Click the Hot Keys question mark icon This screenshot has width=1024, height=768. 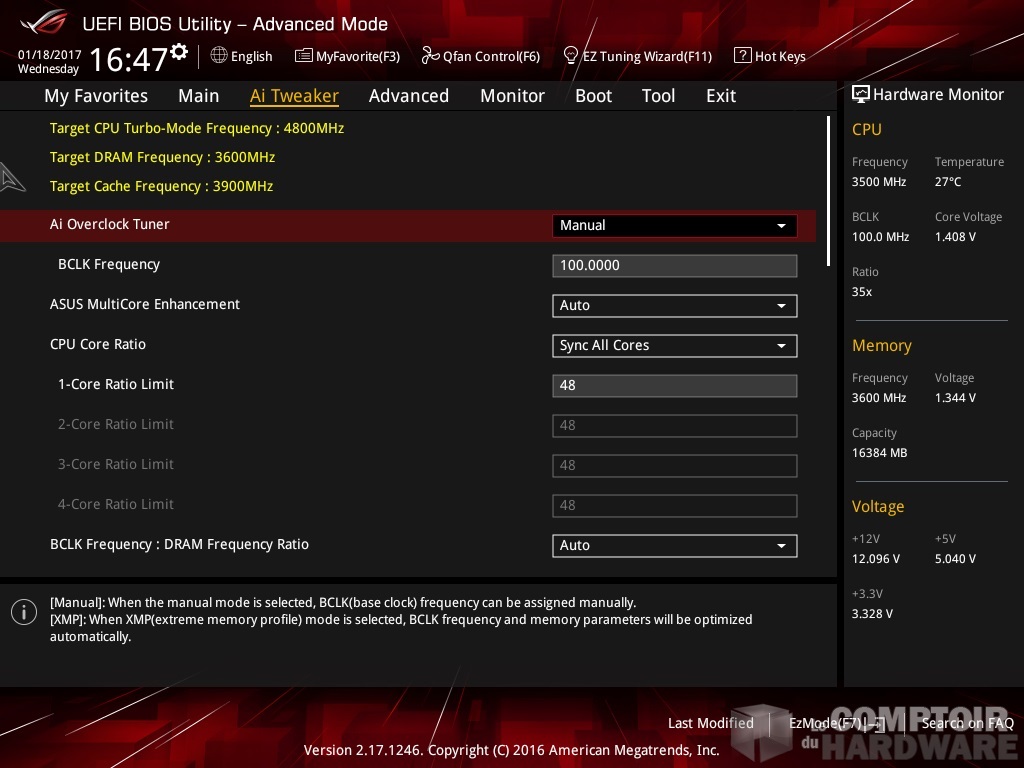pyautogui.click(x=742, y=56)
